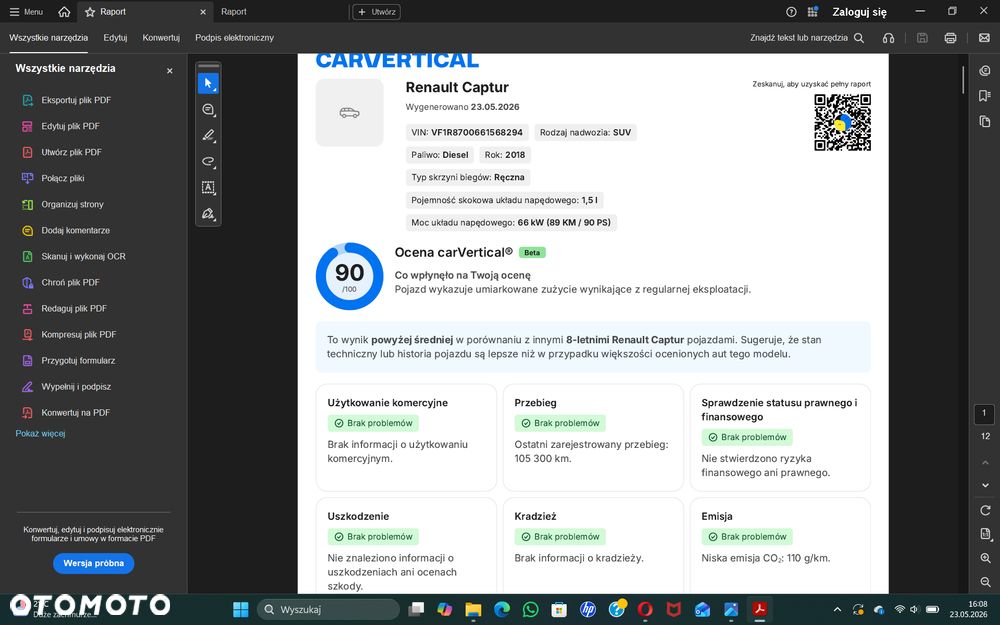The height and width of the screenshot is (625, 1000).
Task: Select Dodaj komentarze in the tools list
Action: 66,231
